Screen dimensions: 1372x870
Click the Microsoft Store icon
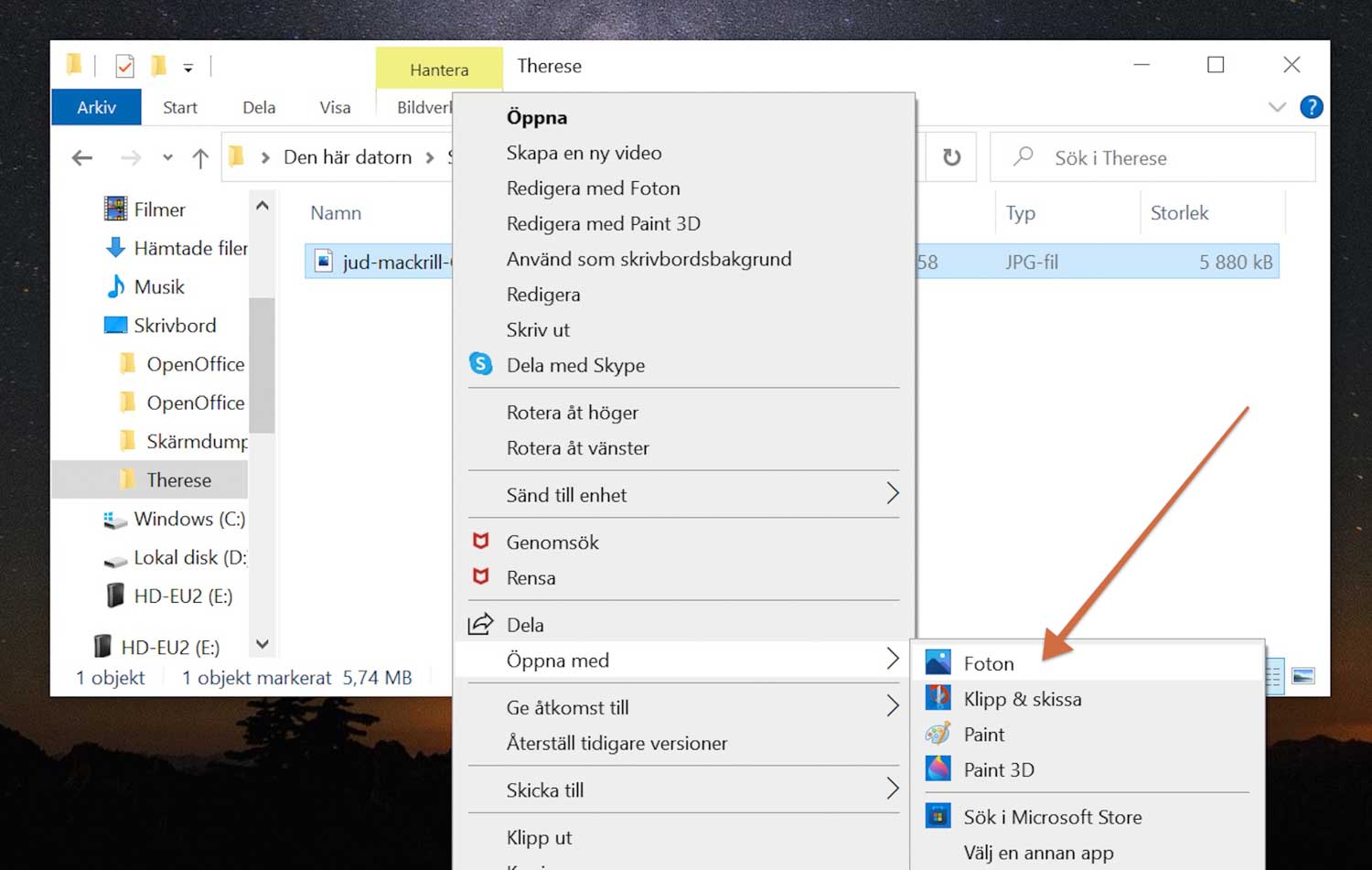(x=938, y=816)
